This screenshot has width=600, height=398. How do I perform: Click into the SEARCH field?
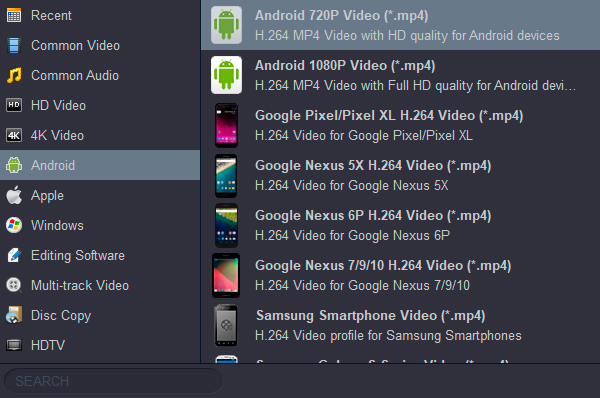tap(113, 381)
